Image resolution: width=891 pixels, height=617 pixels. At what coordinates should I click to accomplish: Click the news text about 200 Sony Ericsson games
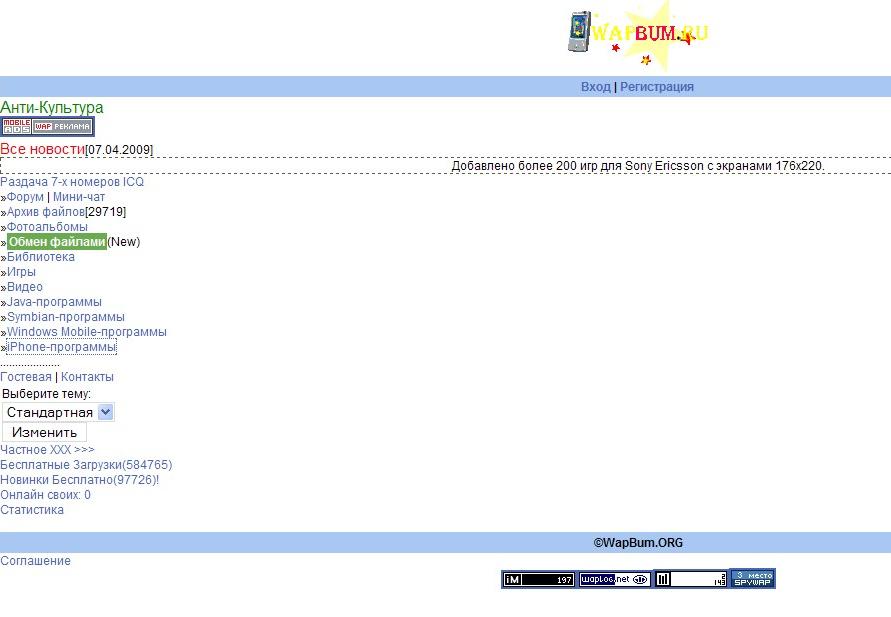pyautogui.click(x=638, y=166)
